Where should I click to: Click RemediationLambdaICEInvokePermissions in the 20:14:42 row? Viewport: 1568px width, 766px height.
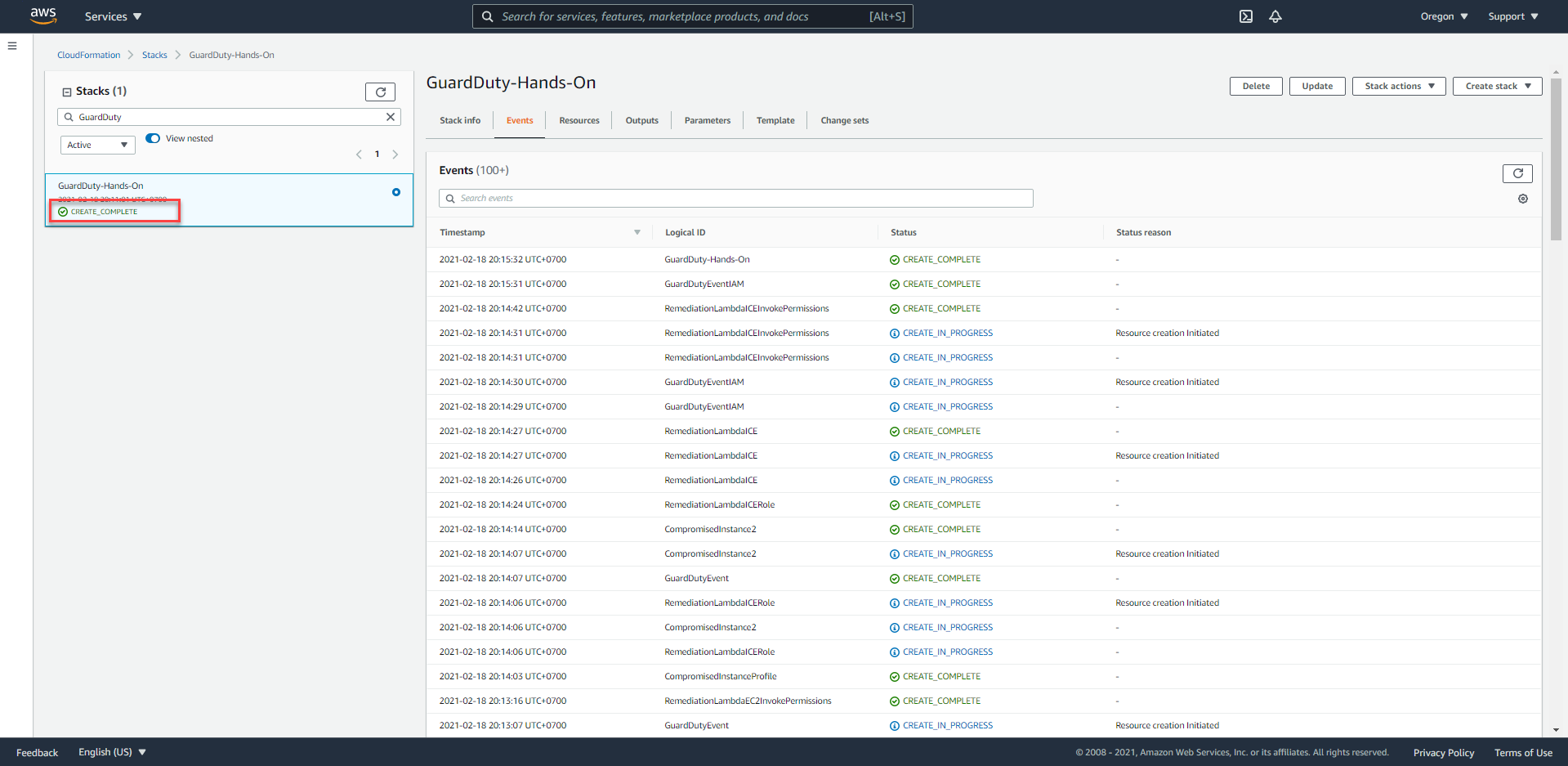pos(747,308)
